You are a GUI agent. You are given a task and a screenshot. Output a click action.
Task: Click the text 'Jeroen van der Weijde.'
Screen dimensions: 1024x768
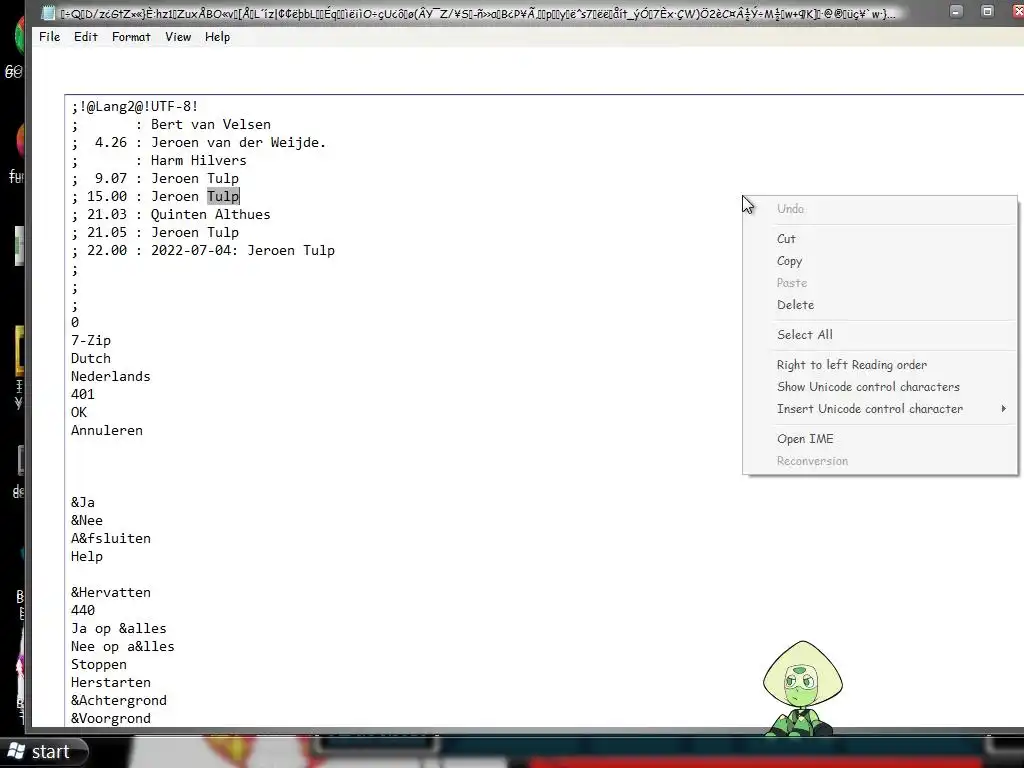point(238,142)
